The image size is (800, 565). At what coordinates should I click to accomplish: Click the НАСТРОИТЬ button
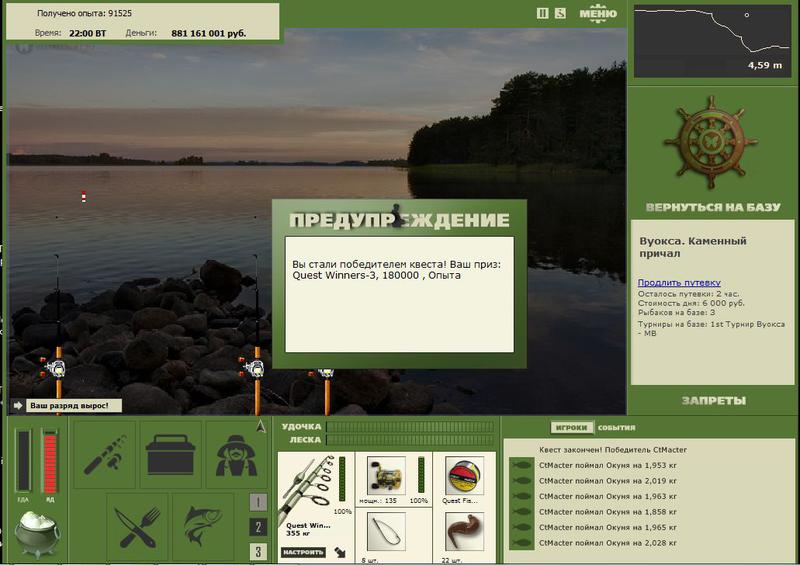(x=303, y=552)
